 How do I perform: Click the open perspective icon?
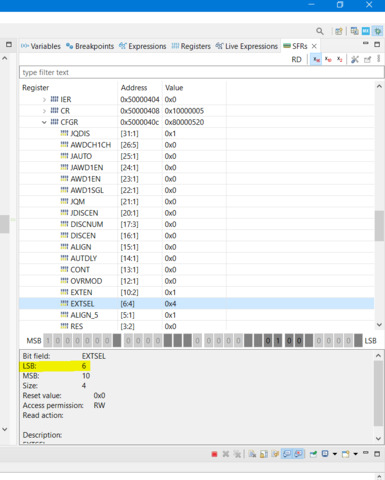point(339,31)
